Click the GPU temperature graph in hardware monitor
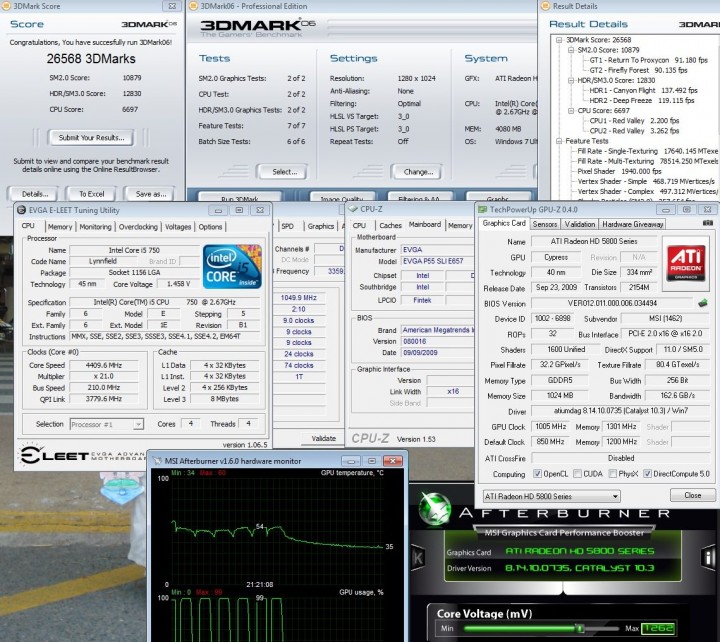The image size is (720, 642). click(277, 531)
